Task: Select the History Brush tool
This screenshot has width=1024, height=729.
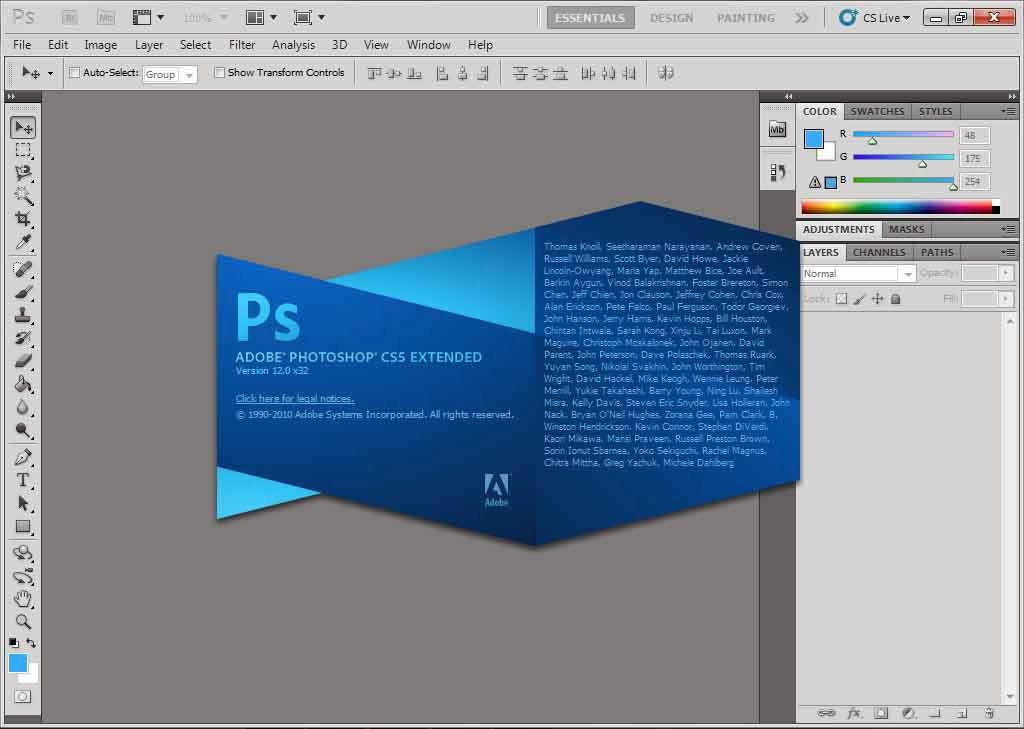Action: pyautogui.click(x=23, y=338)
